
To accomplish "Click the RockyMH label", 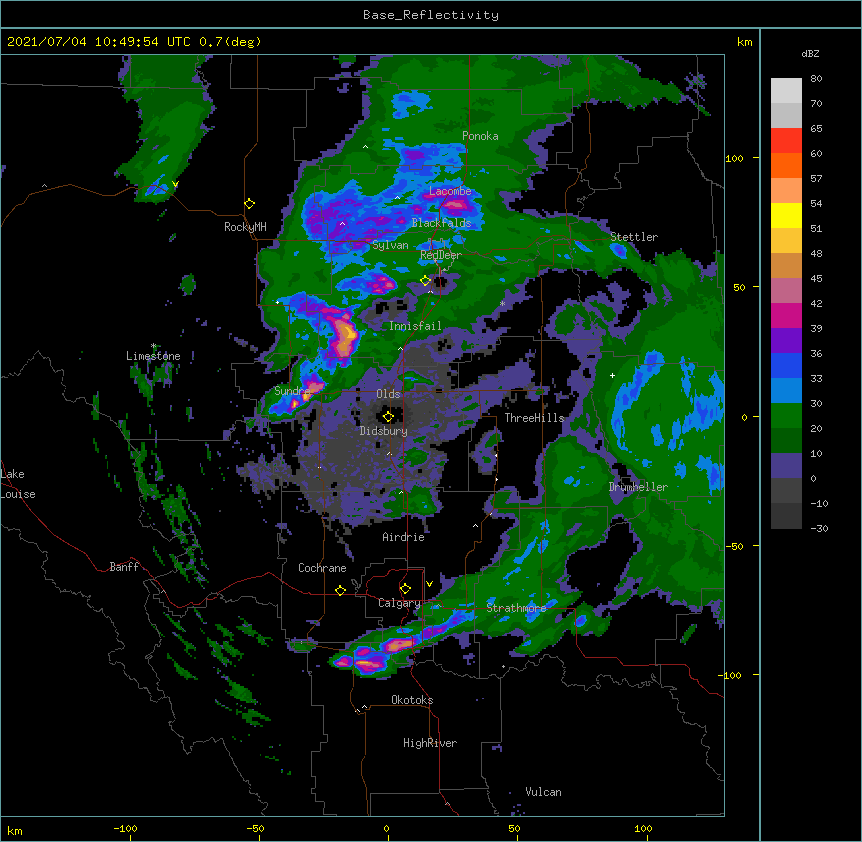I will point(245,227).
